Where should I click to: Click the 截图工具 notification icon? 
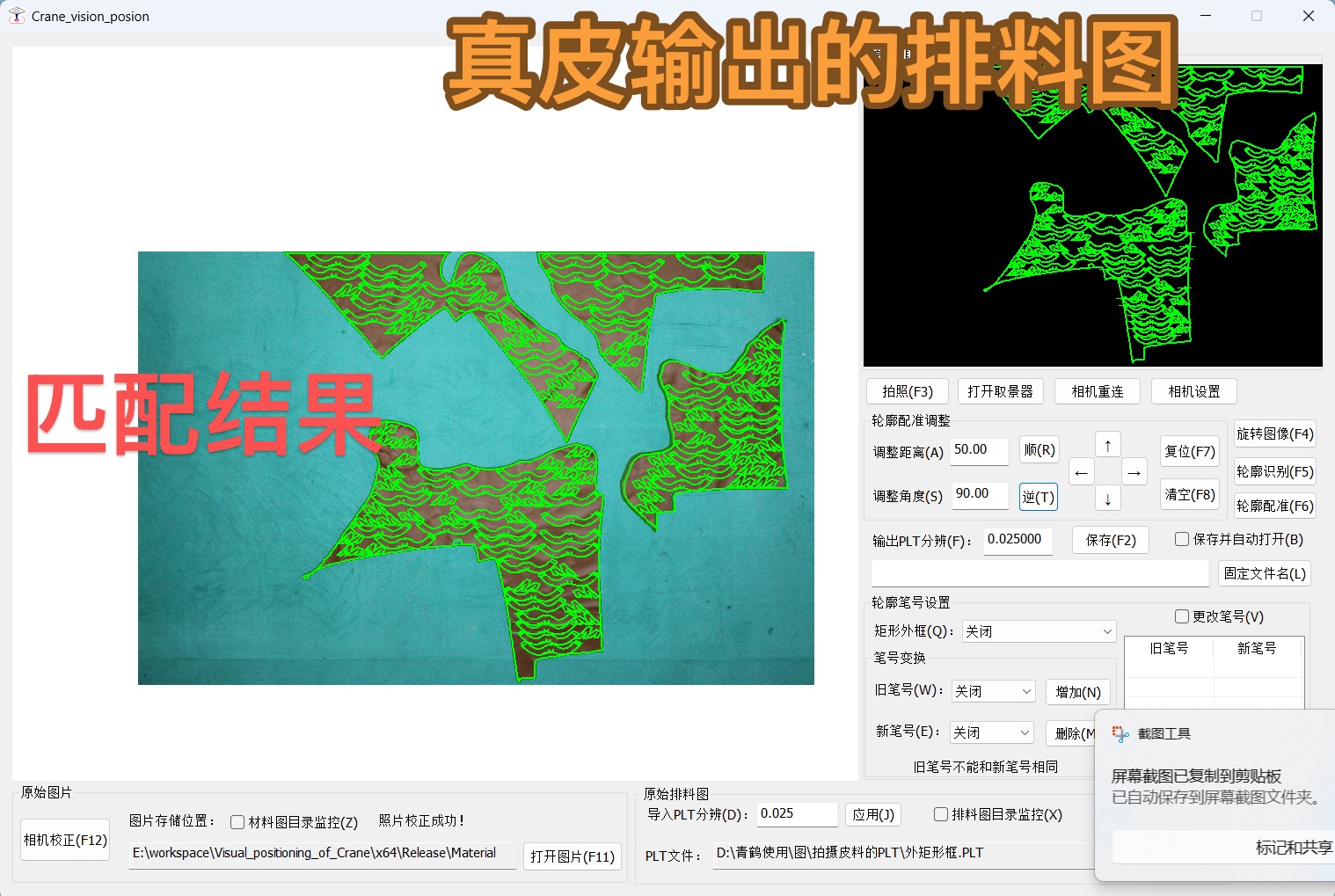coord(1120,734)
